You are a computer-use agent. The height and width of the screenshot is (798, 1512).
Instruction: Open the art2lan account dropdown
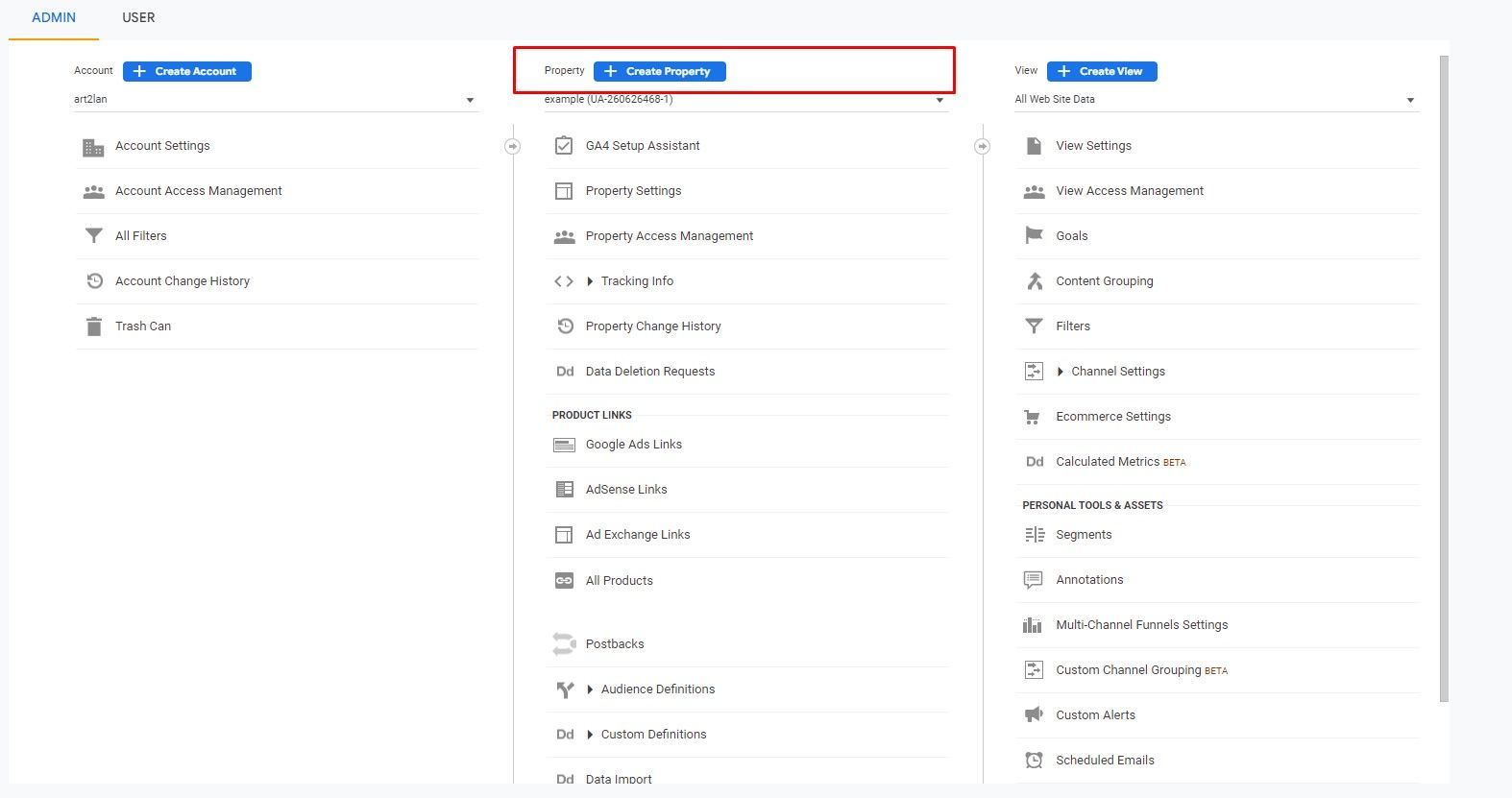pos(275,100)
